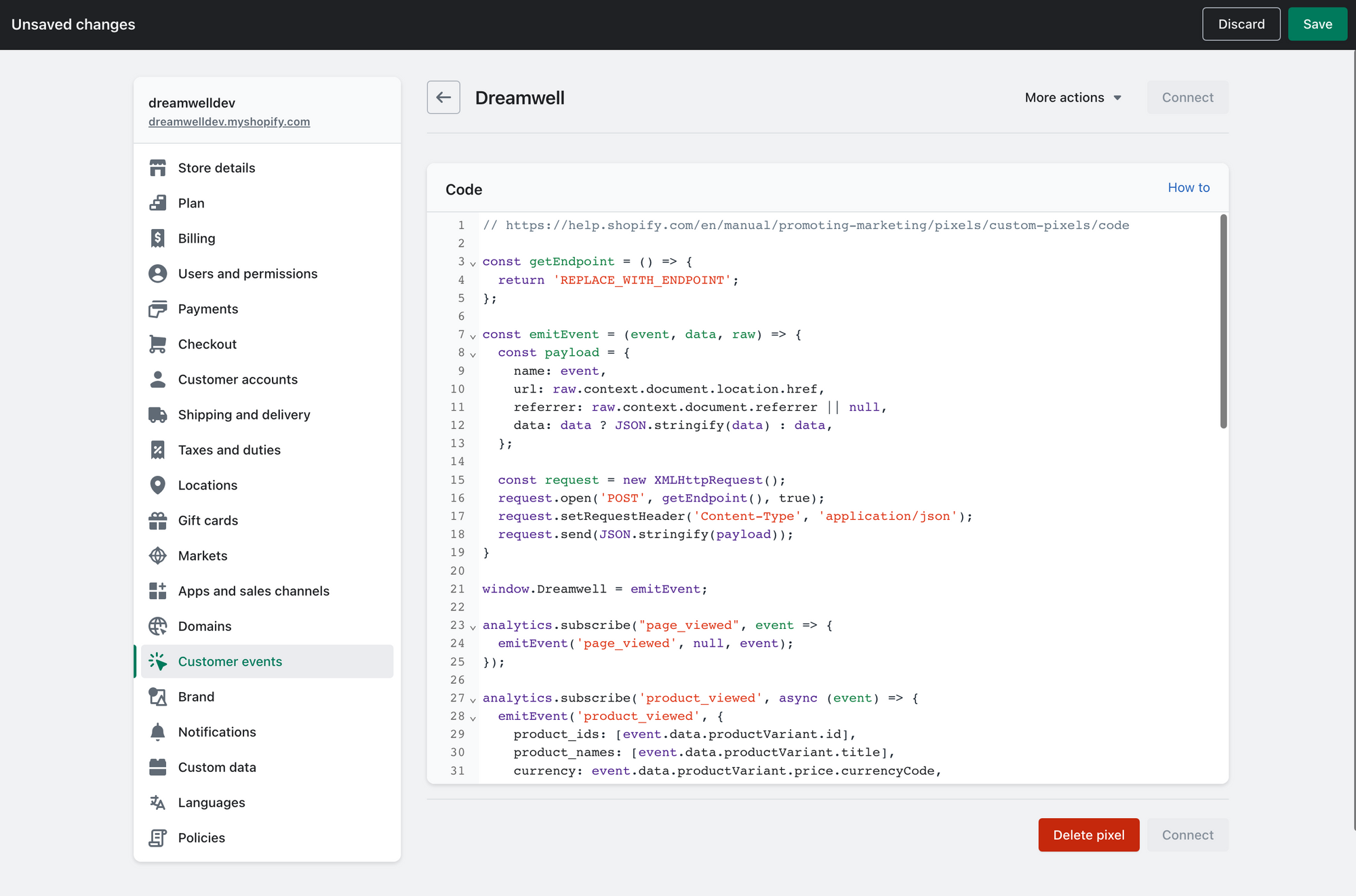Collapse code fold arrow at line 23

point(473,626)
